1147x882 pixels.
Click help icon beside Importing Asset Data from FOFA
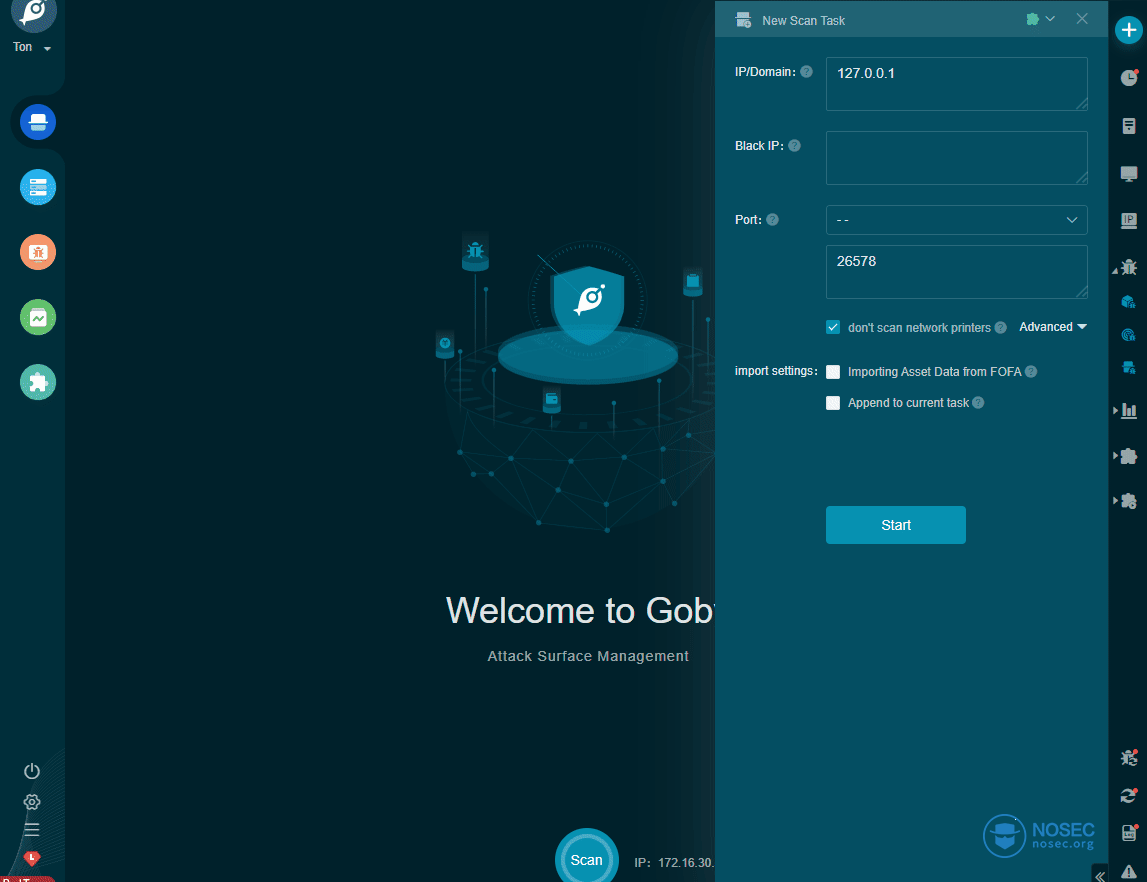1031,372
